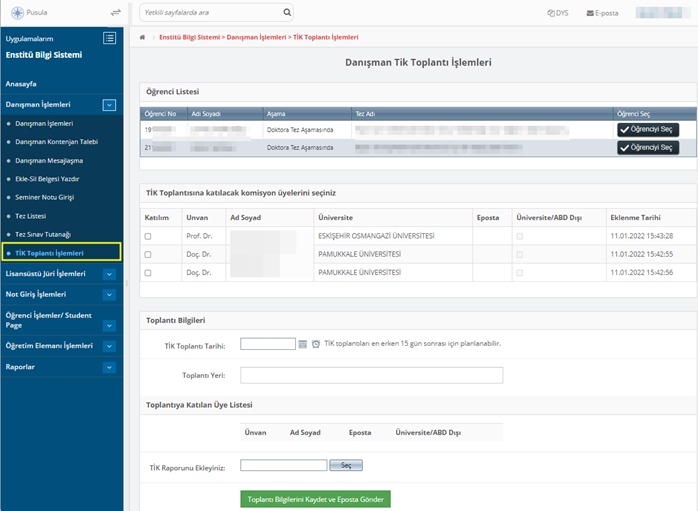The image size is (698, 511).
Task: Open Anasayfa in the sidebar
Action: point(21,84)
